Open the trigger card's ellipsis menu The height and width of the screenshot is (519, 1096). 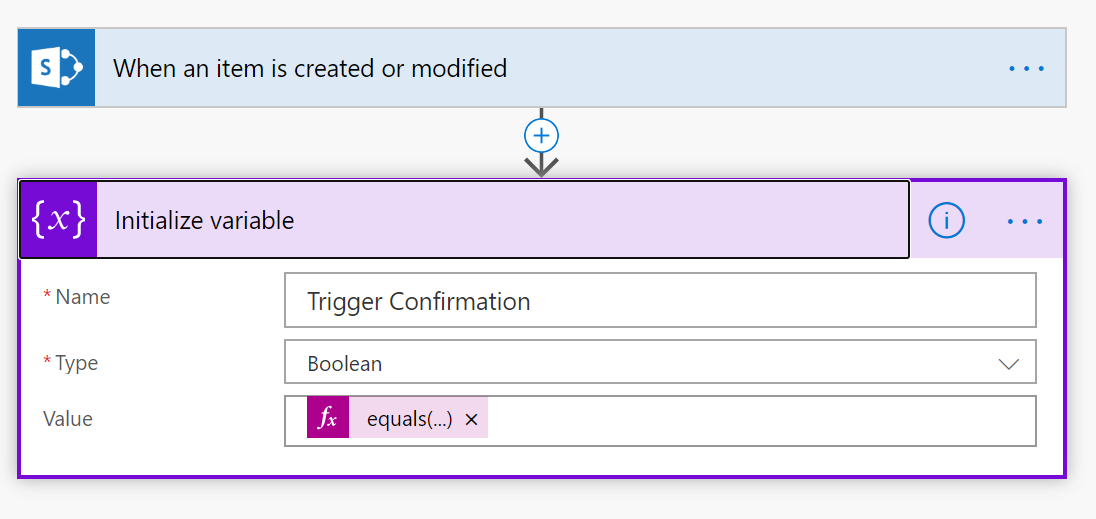(1026, 69)
